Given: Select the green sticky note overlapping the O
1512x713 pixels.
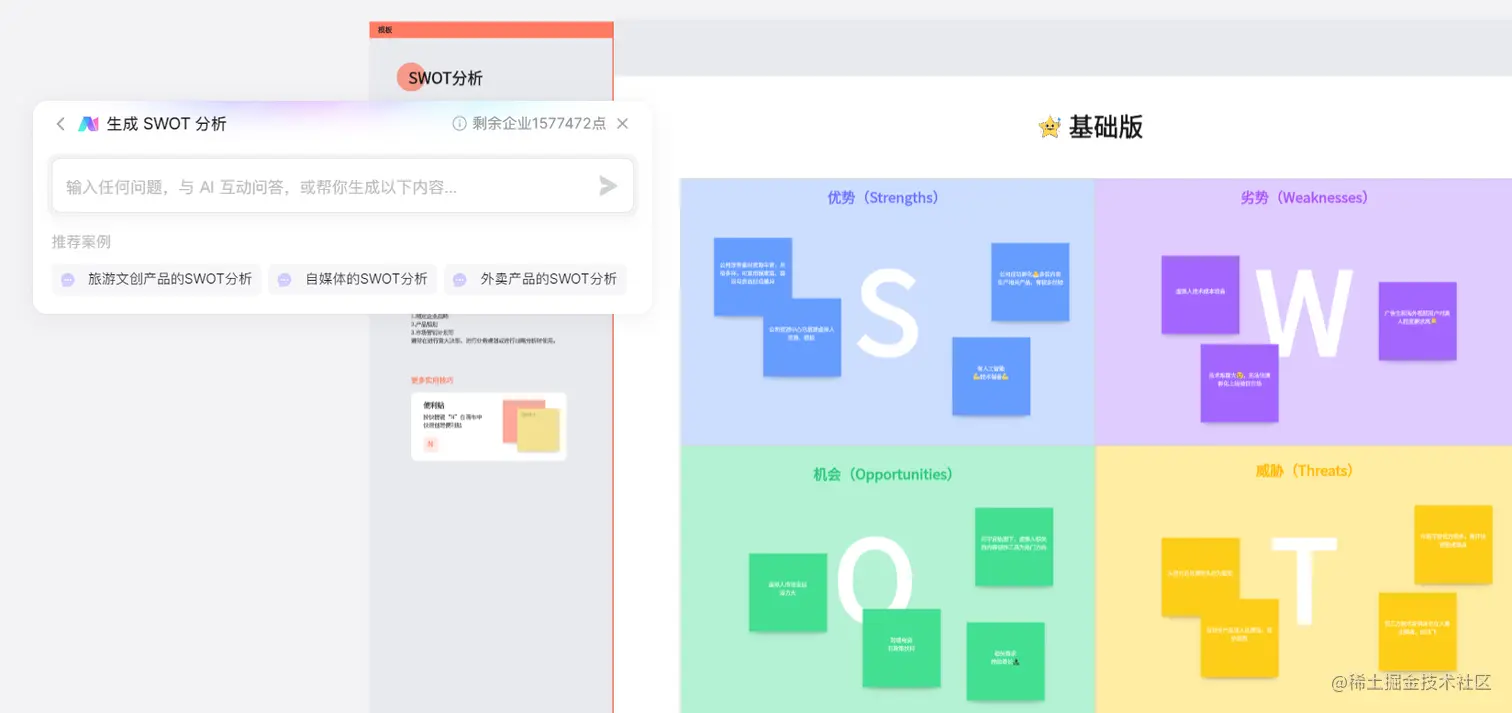Looking at the screenshot, I should click(902, 648).
